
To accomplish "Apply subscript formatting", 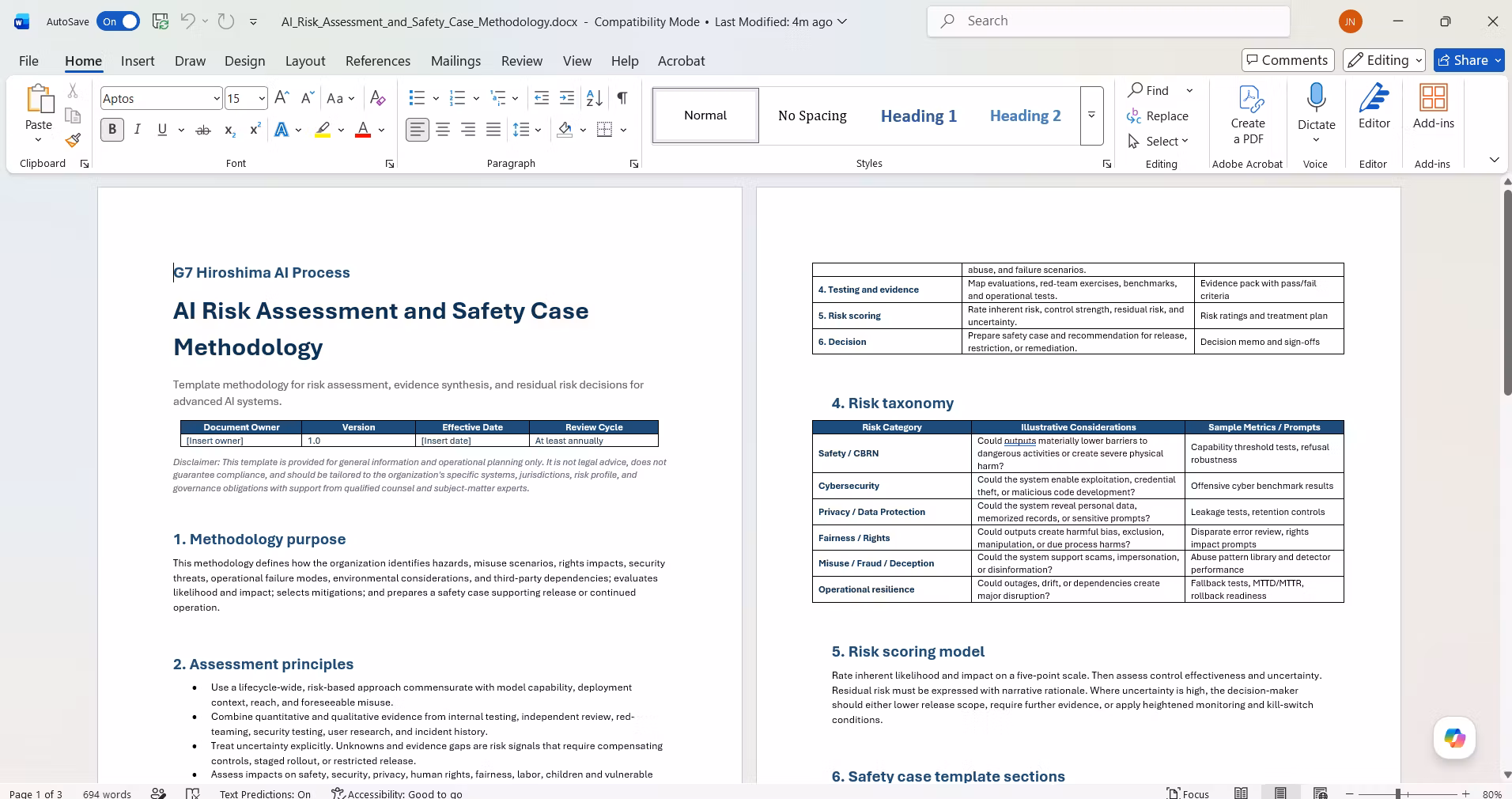I will 229,130.
